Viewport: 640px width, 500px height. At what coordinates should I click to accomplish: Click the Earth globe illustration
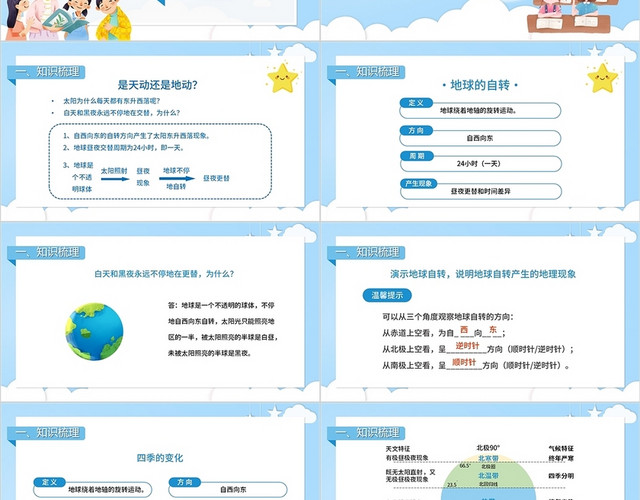pos(94,331)
